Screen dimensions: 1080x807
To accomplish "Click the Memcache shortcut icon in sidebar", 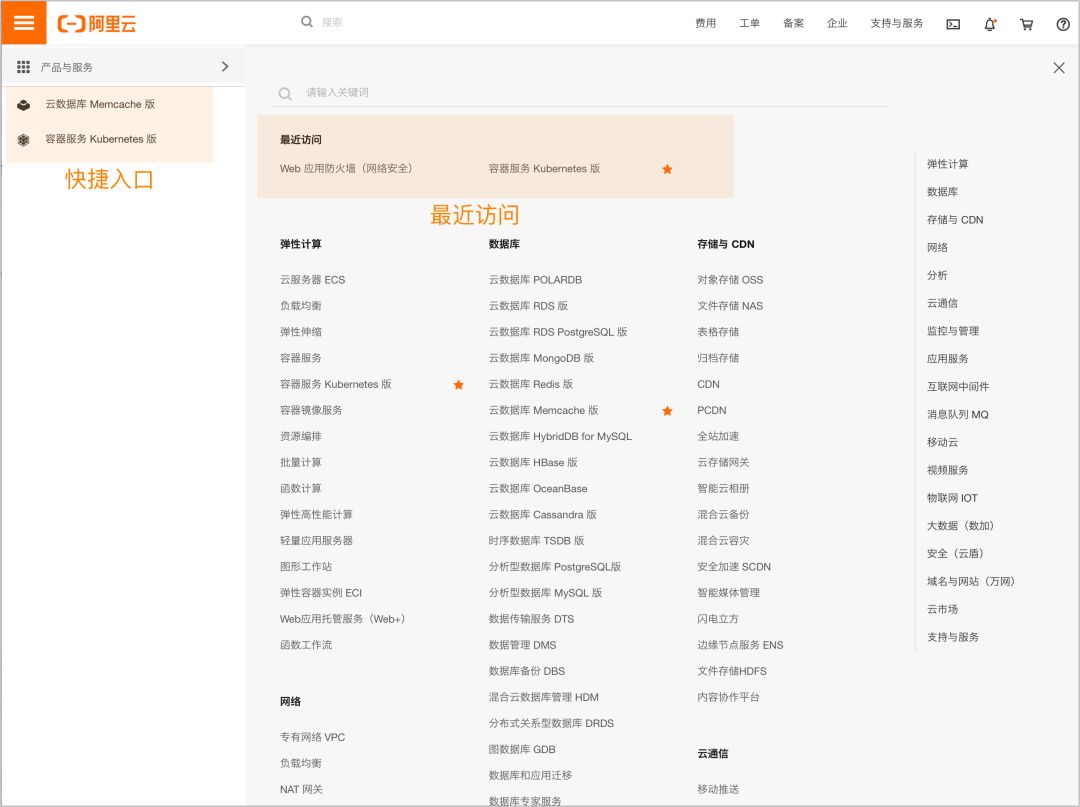I will click(x=23, y=105).
